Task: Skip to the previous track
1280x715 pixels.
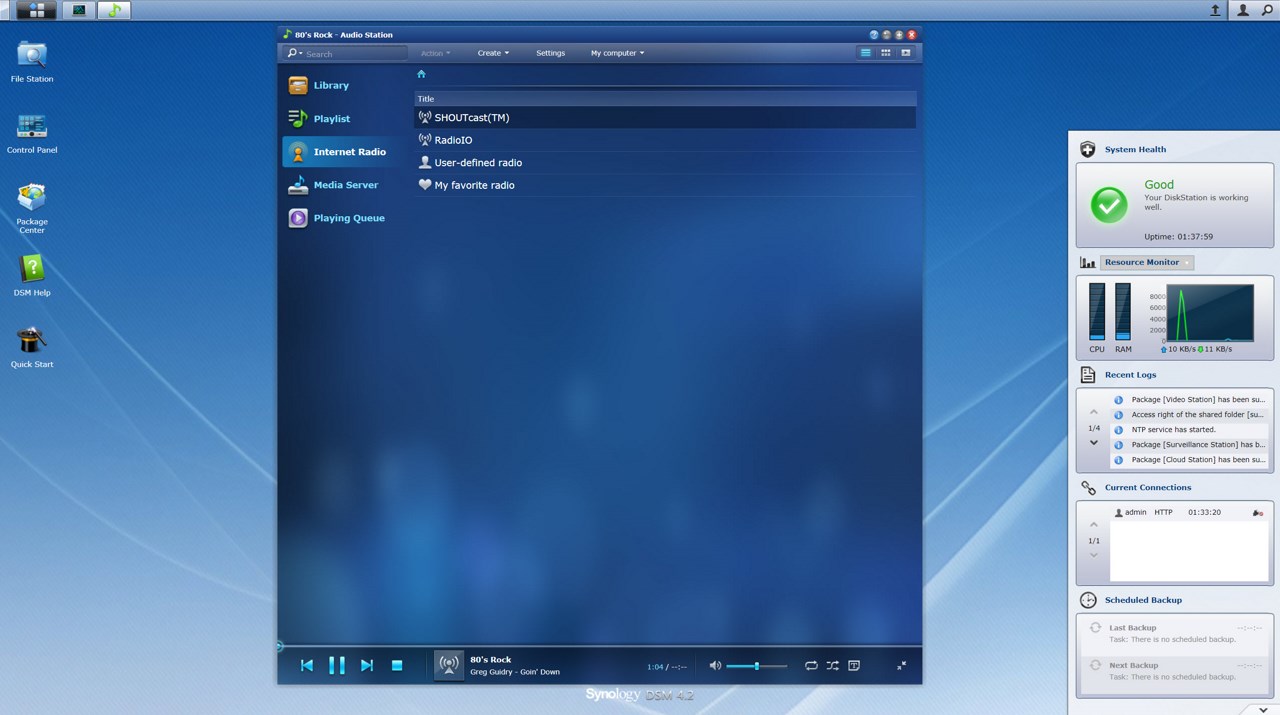Action: coord(307,665)
